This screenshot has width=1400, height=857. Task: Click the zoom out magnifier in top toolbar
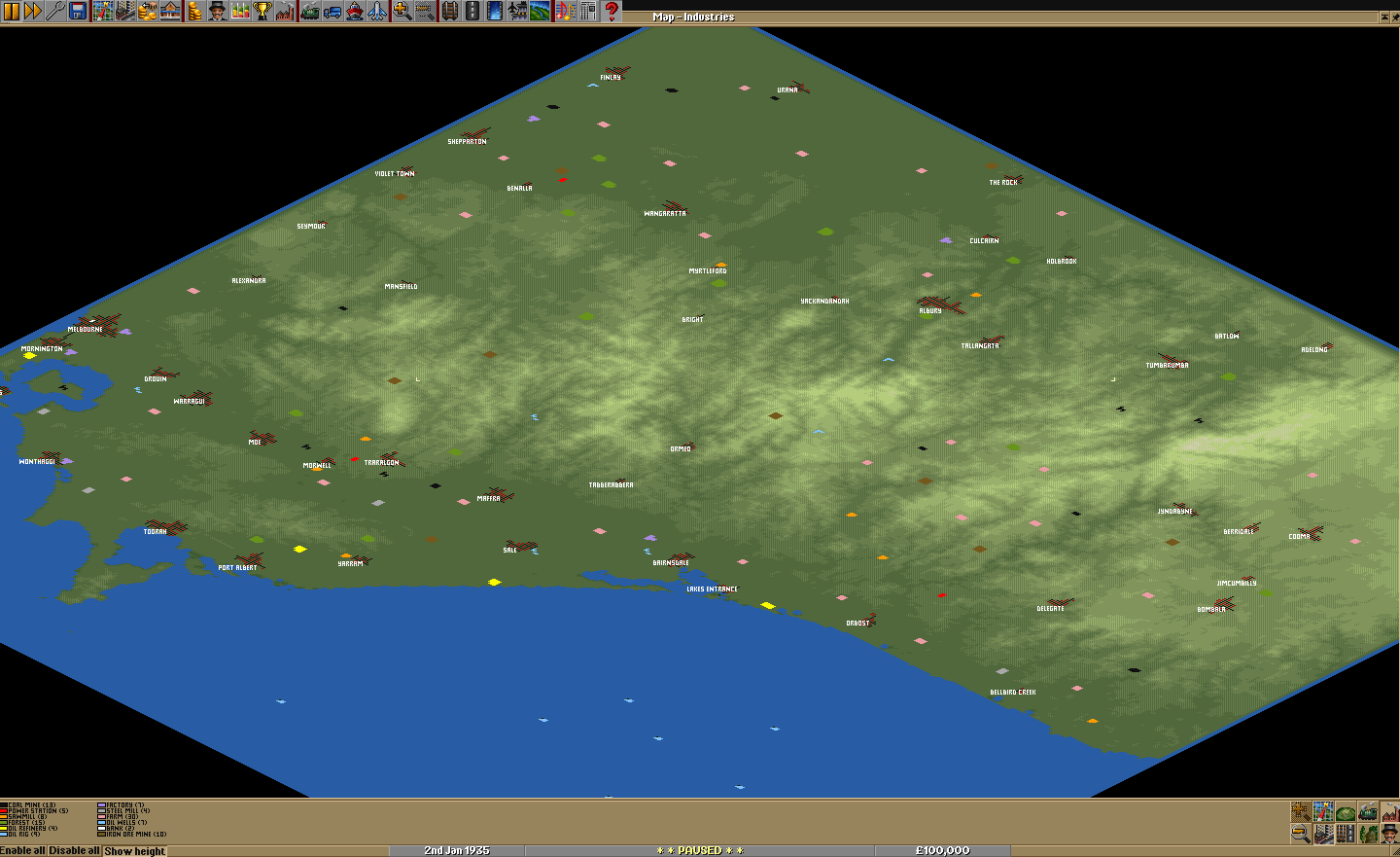(x=425, y=11)
